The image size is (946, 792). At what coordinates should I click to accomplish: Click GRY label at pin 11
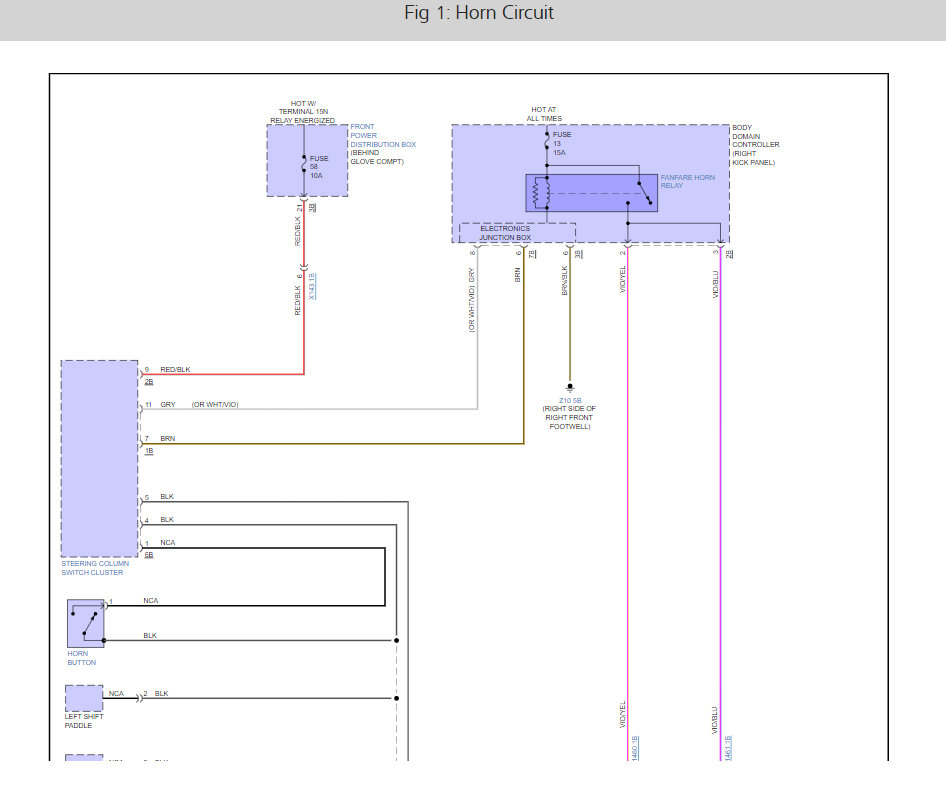point(168,404)
